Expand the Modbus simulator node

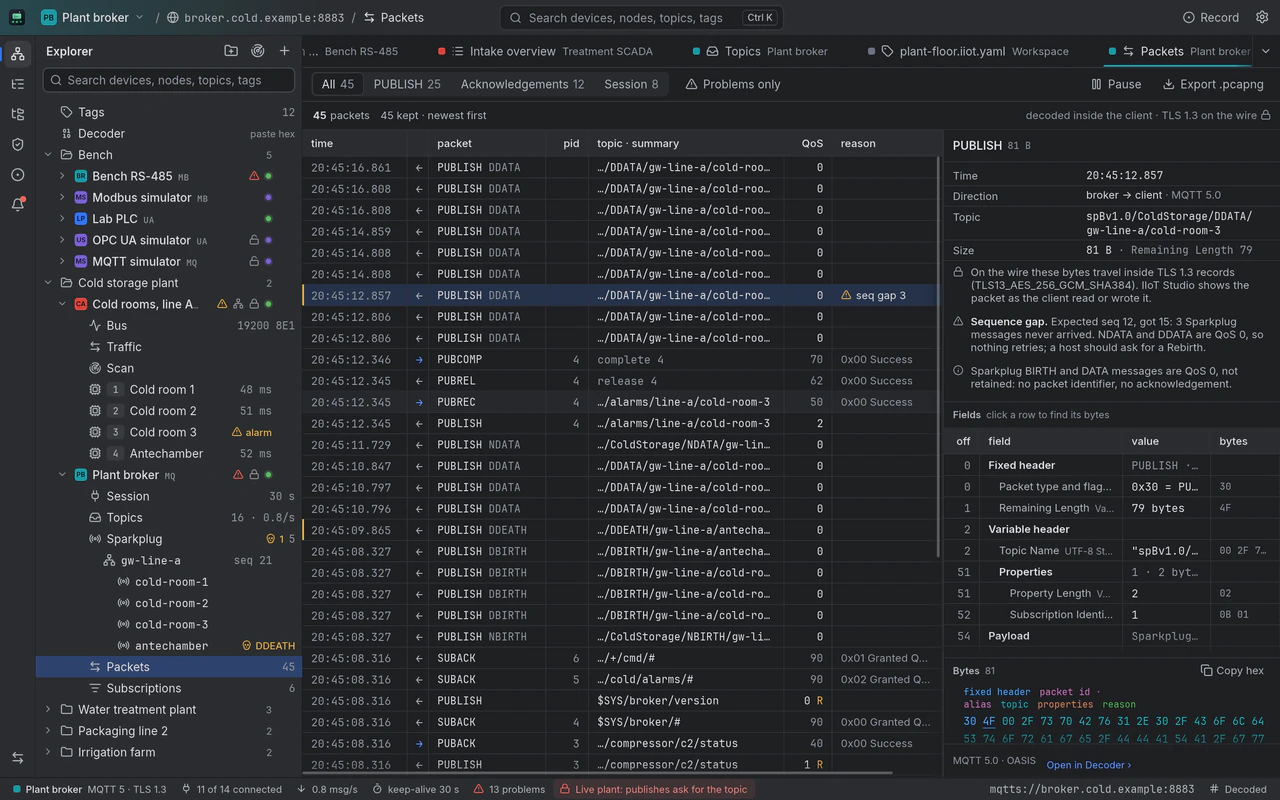(x=62, y=197)
